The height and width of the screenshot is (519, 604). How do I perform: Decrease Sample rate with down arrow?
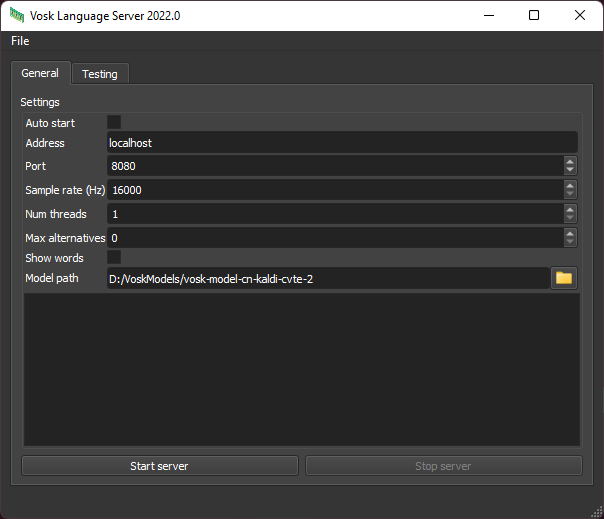(x=570, y=194)
